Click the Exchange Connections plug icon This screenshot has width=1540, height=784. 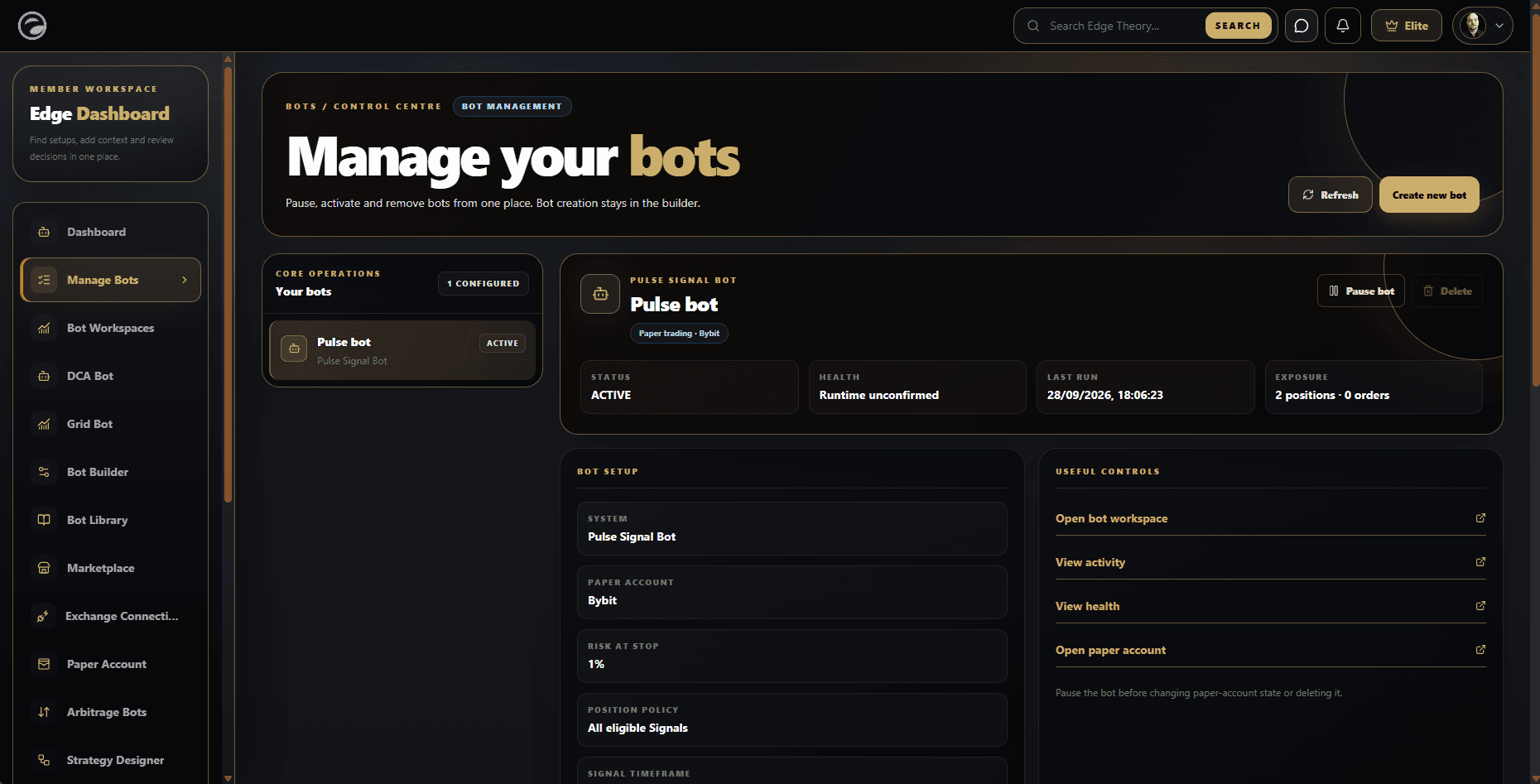click(43, 616)
